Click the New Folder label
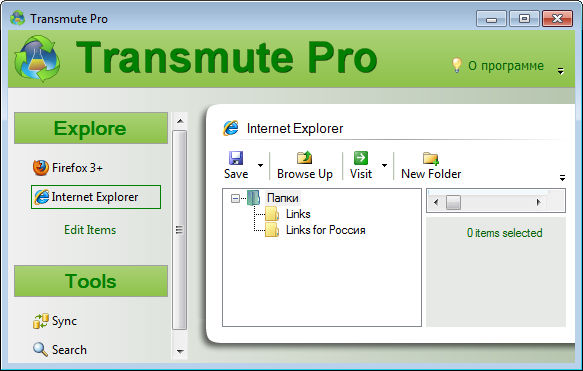This screenshot has height=371, width=583. click(431, 174)
